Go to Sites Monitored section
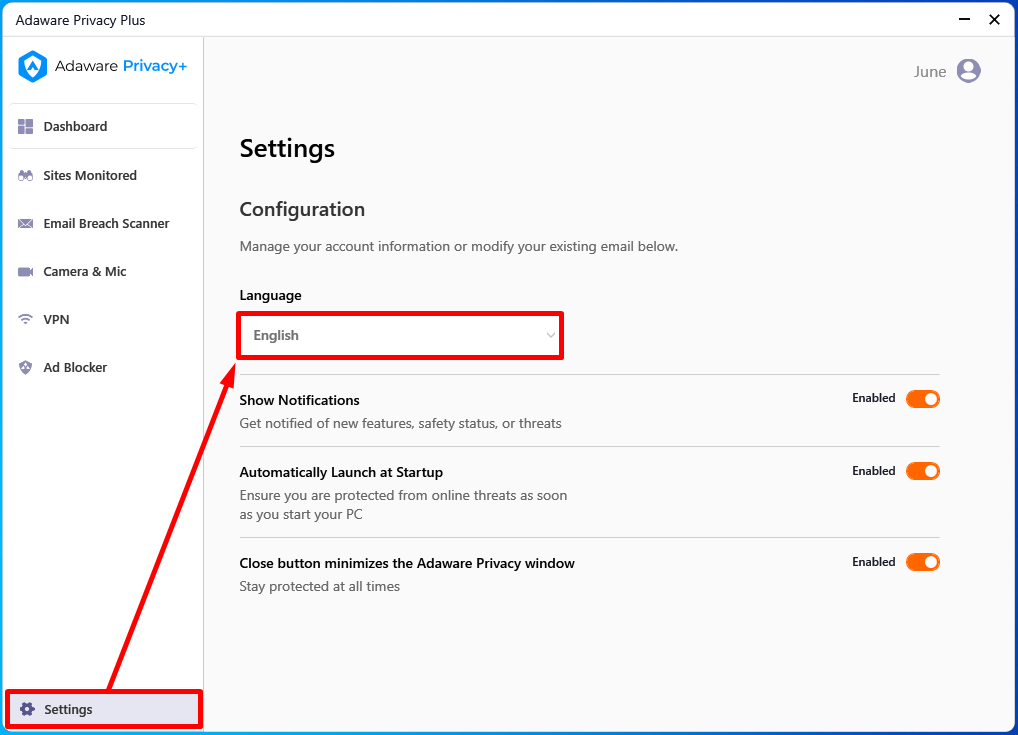The width and height of the screenshot is (1018, 735). (103, 175)
